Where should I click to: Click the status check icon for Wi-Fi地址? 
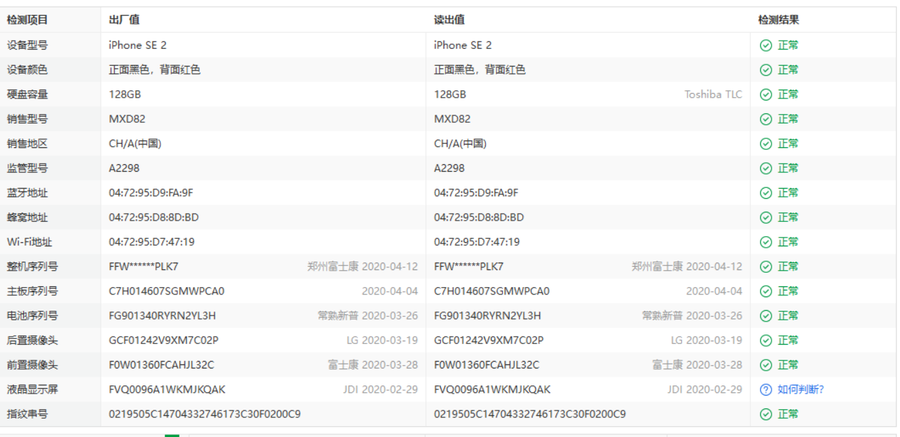coord(765,241)
